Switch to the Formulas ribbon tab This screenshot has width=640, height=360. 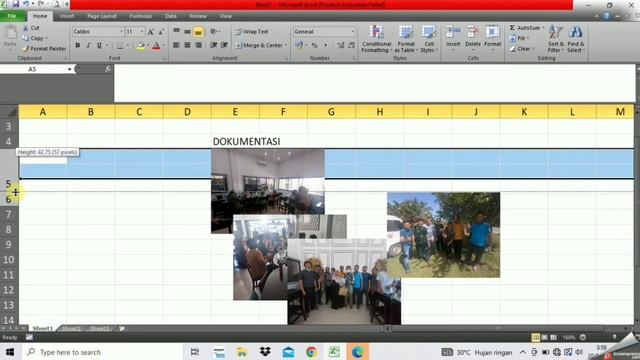pos(140,16)
